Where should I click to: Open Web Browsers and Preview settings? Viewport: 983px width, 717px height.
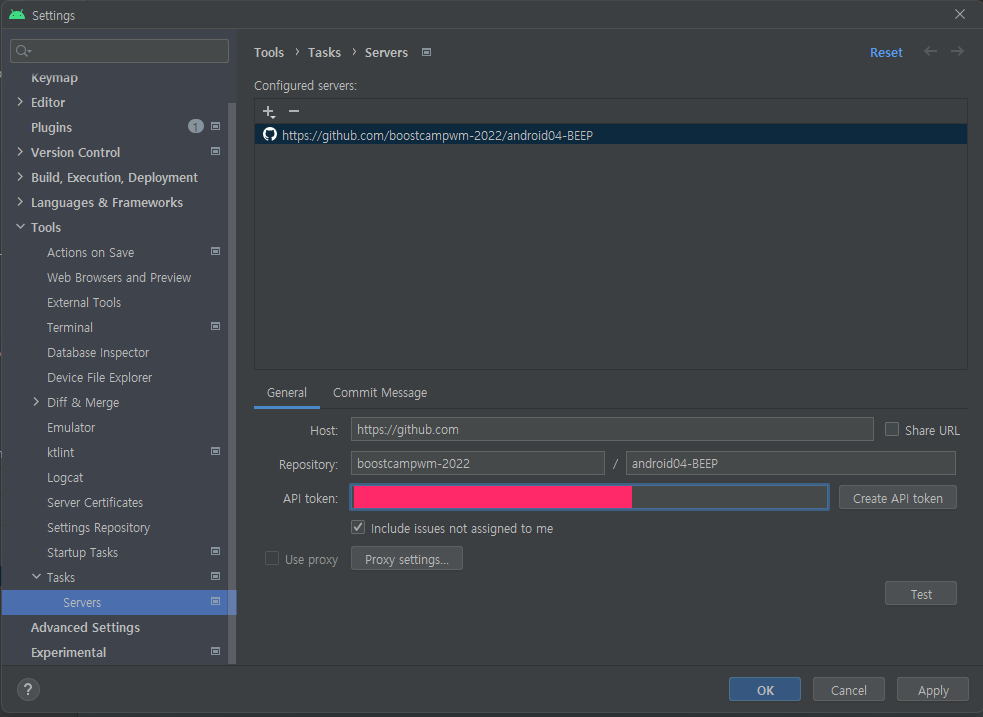(119, 277)
